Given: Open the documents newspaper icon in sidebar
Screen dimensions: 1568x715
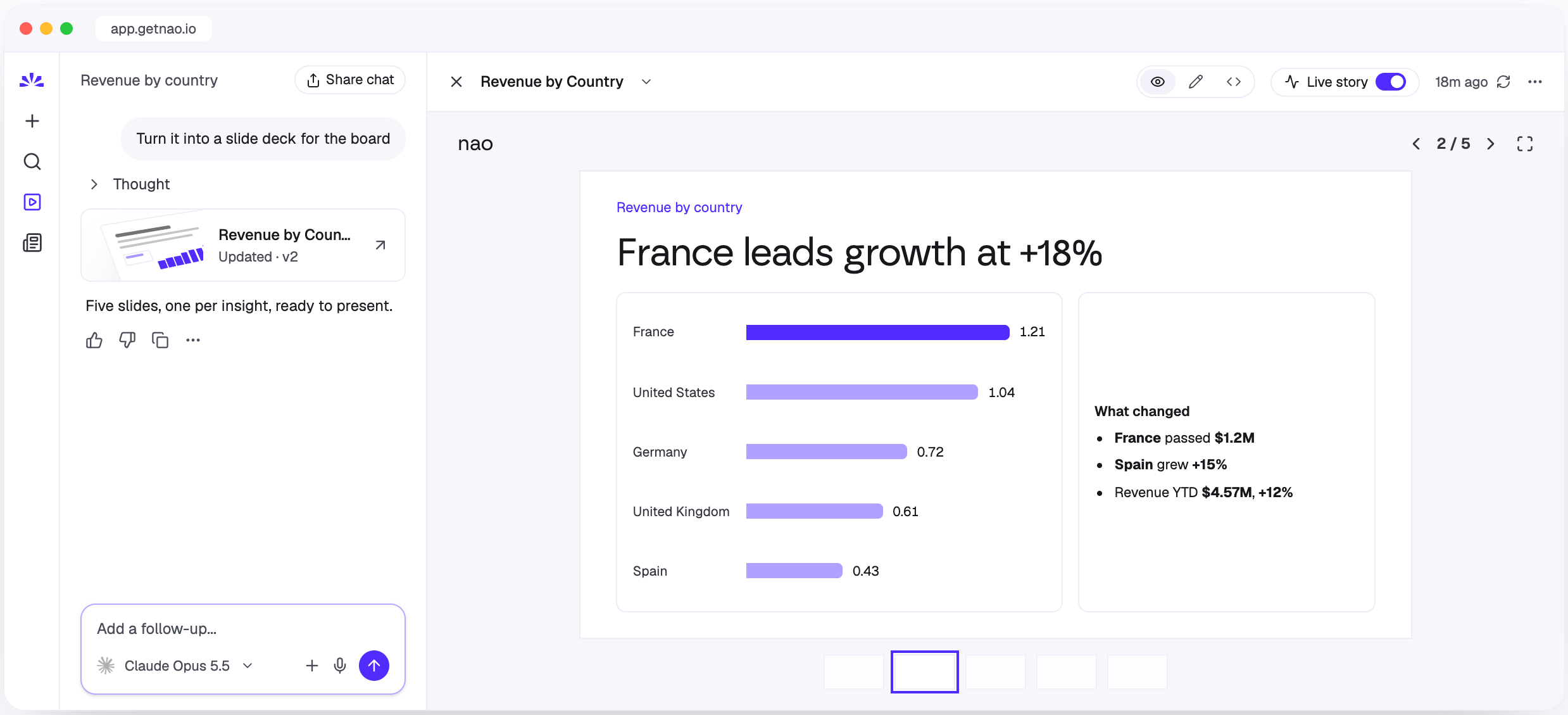Looking at the screenshot, I should 32,243.
